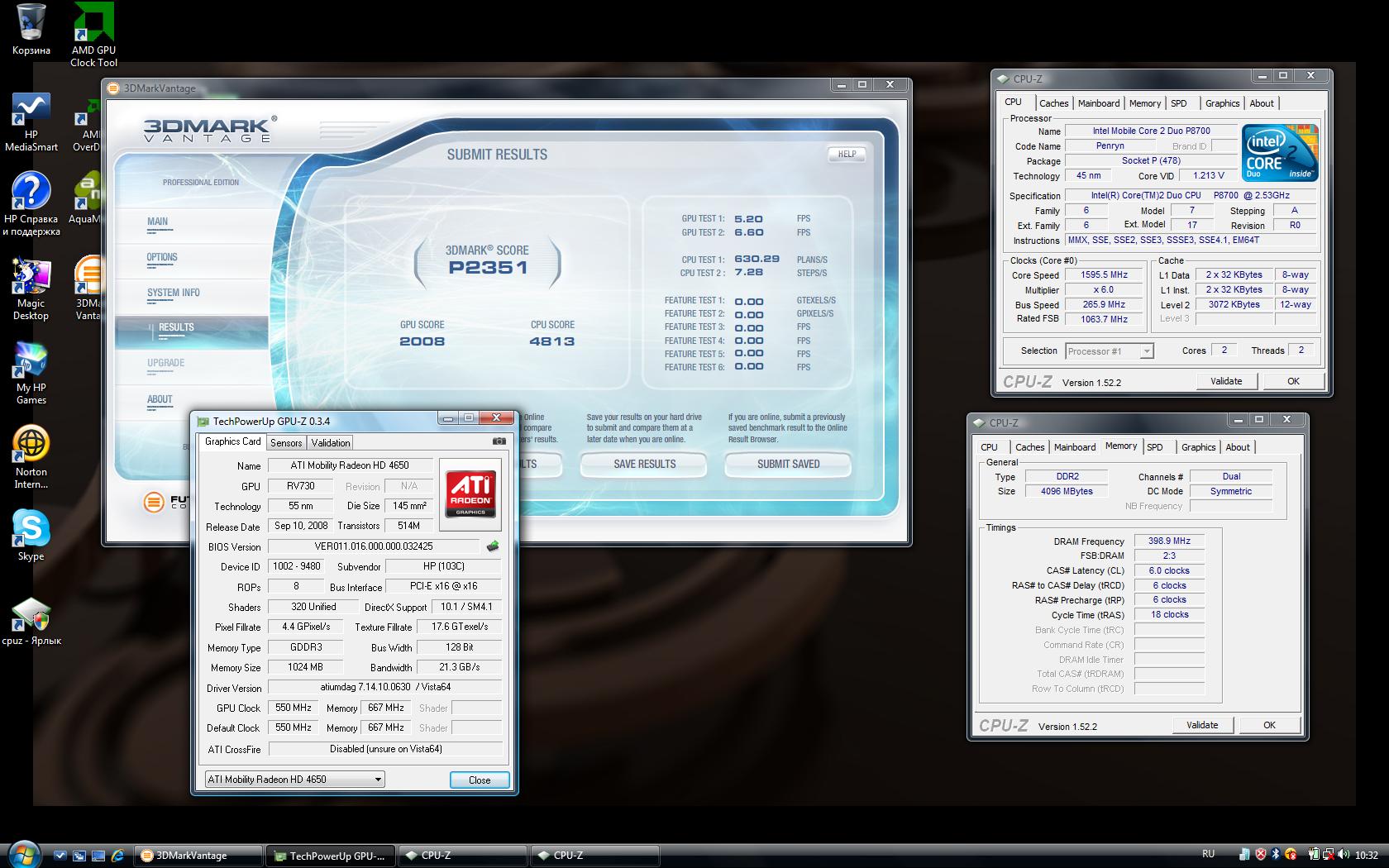Open Graphics tab in upper CPU-Z window

(x=1222, y=103)
